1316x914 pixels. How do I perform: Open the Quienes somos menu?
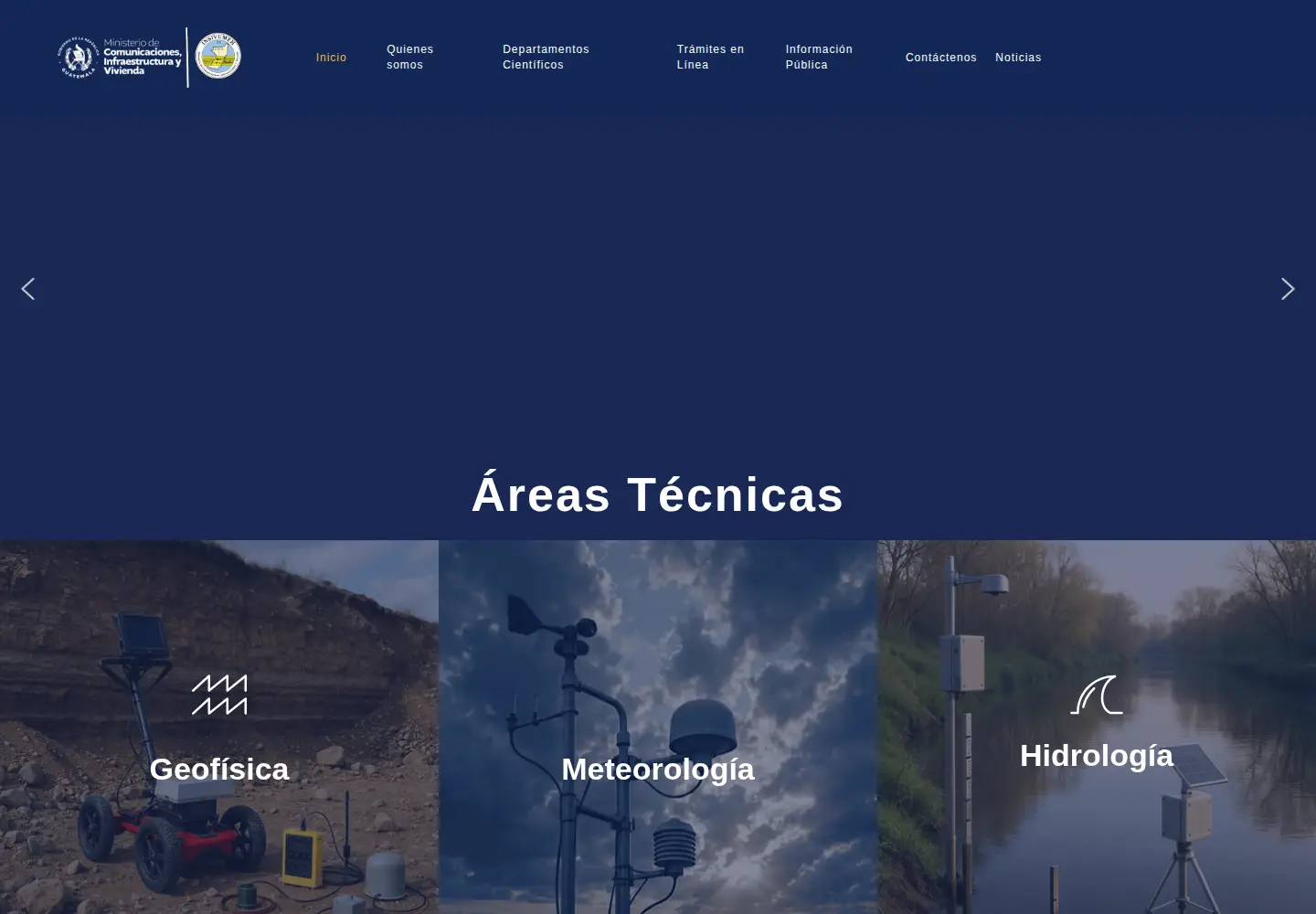click(409, 57)
